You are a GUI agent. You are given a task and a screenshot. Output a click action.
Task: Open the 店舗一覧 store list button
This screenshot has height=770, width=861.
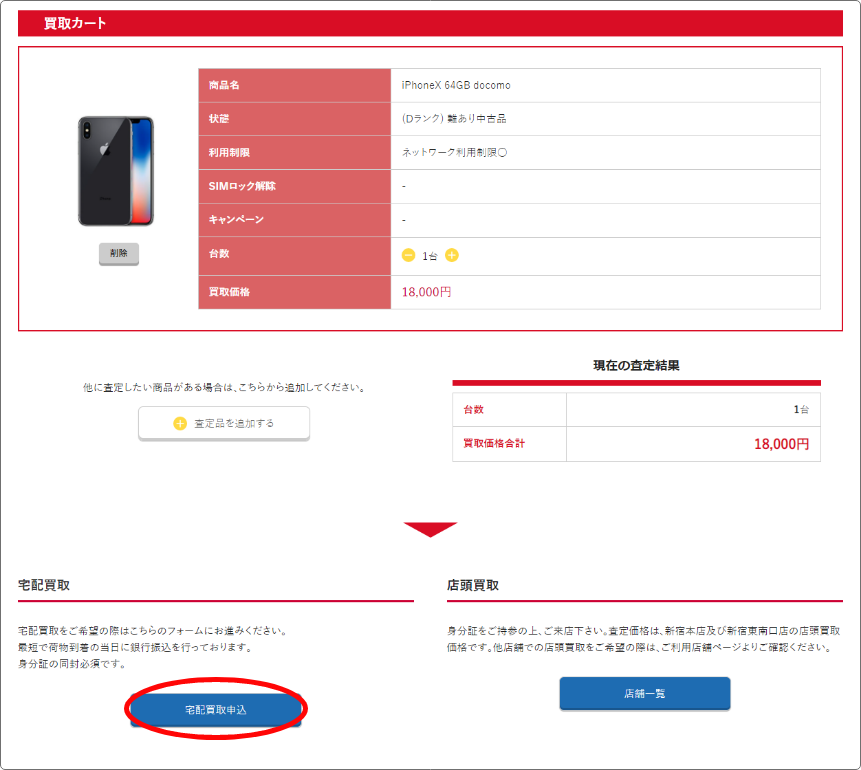(645, 694)
